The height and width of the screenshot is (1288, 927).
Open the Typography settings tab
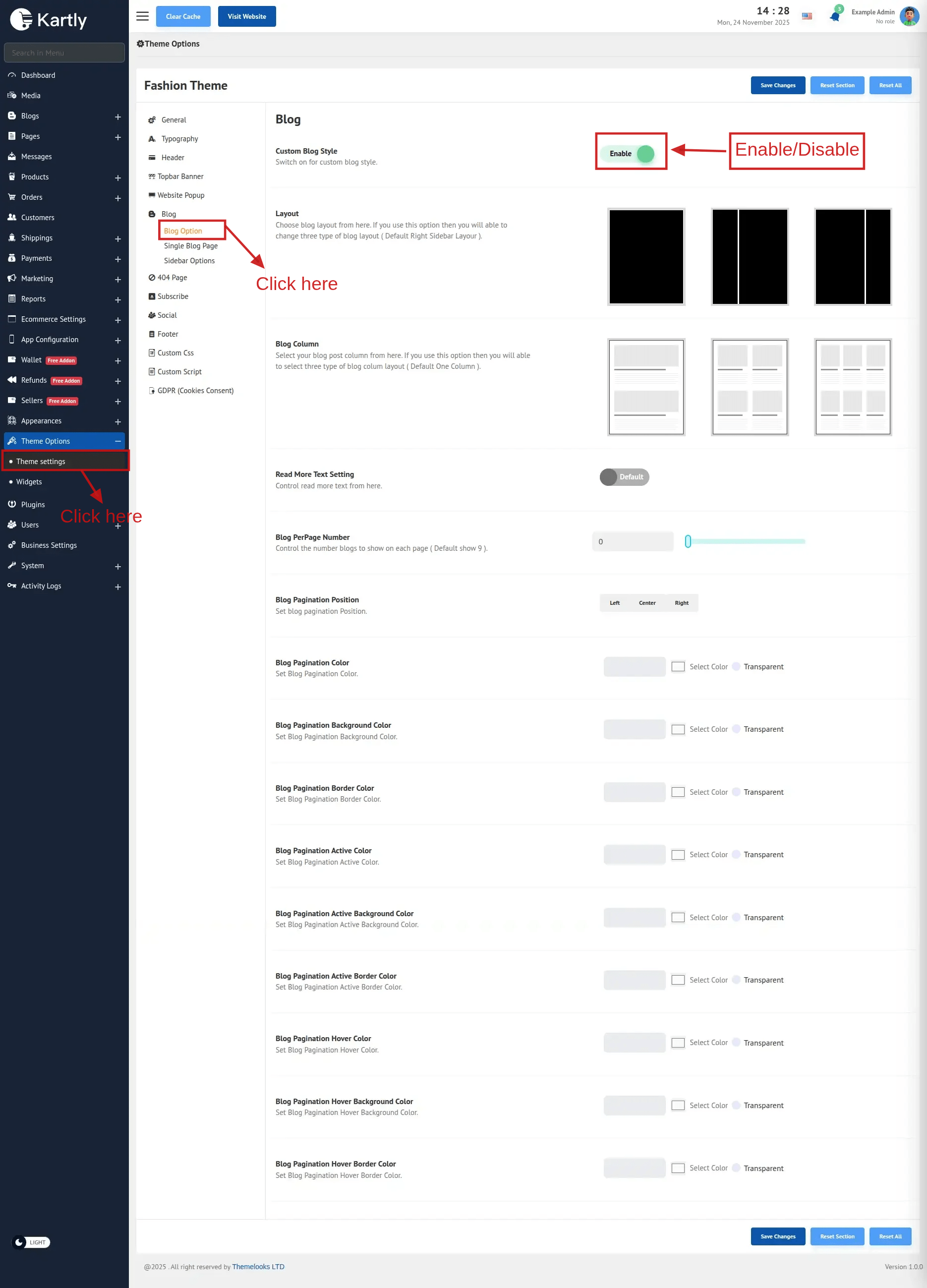click(x=179, y=139)
